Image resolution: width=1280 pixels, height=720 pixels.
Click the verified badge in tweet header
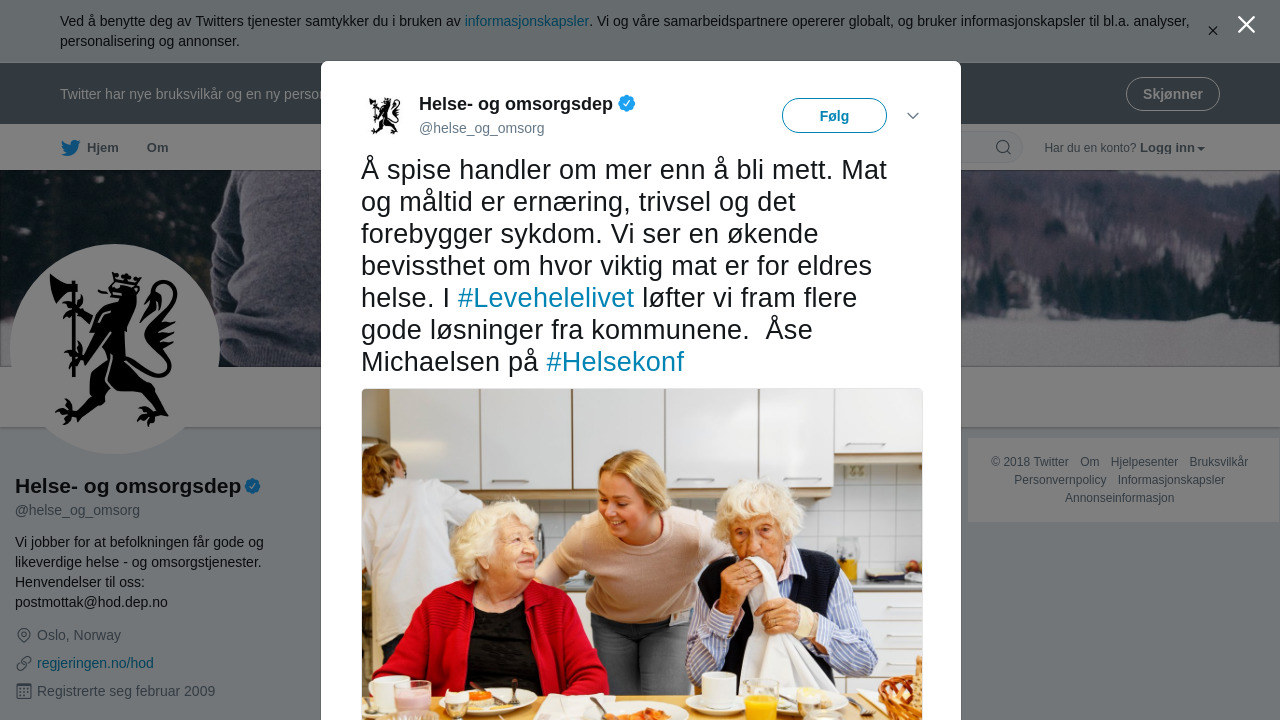tap(627, 103)
